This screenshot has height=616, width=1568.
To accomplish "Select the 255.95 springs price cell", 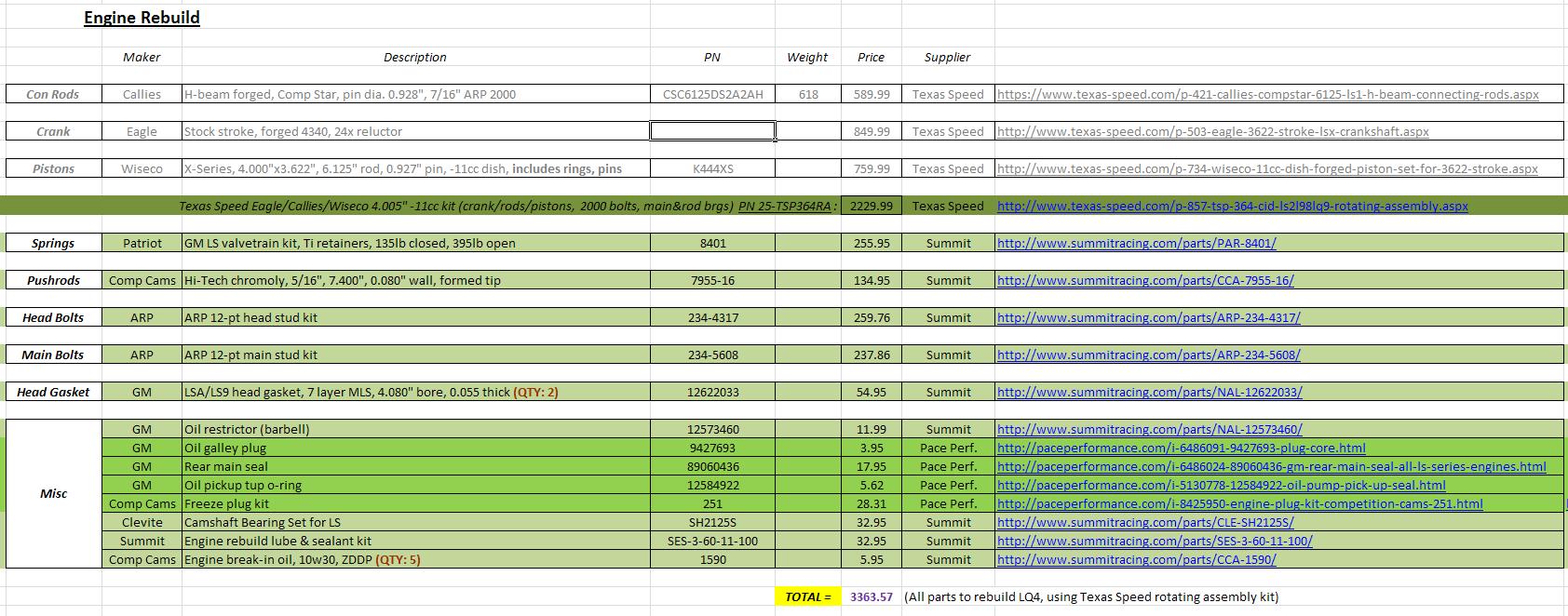I will 872,243.
